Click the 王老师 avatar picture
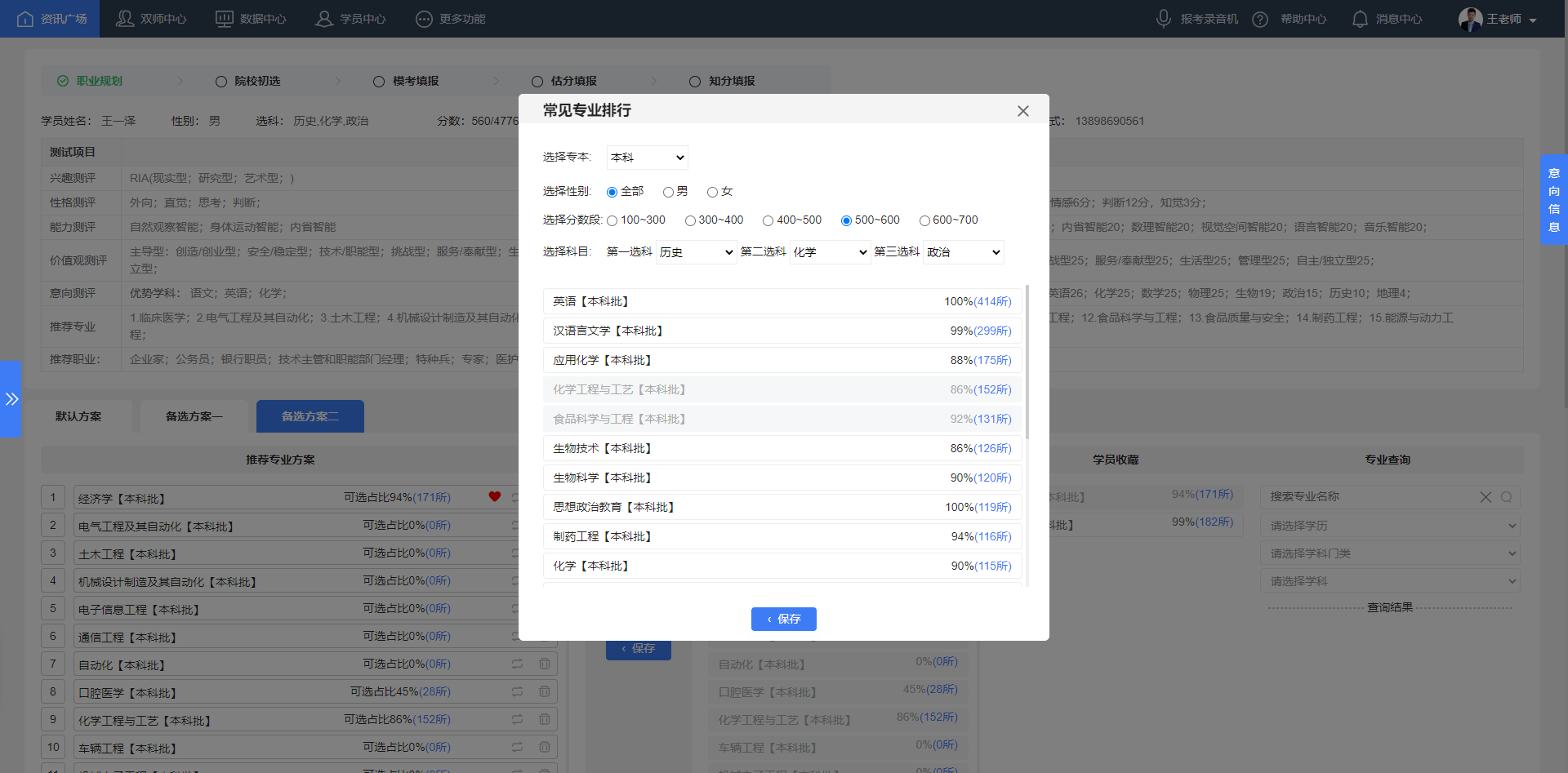 [x=1471, y=19]
